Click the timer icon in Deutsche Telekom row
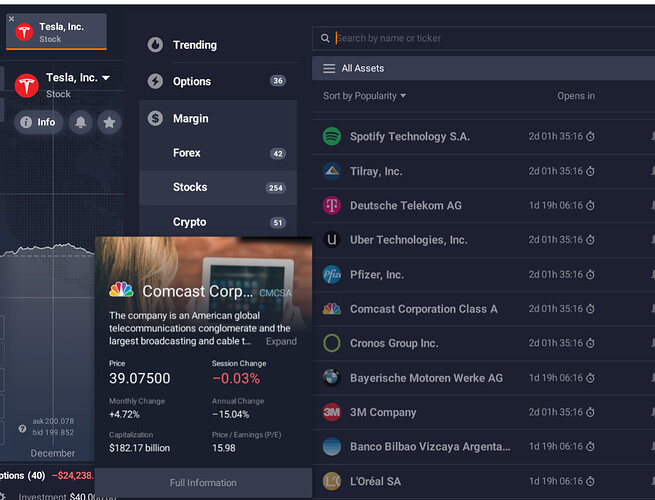Screen dimensions: 655x500 590,205
